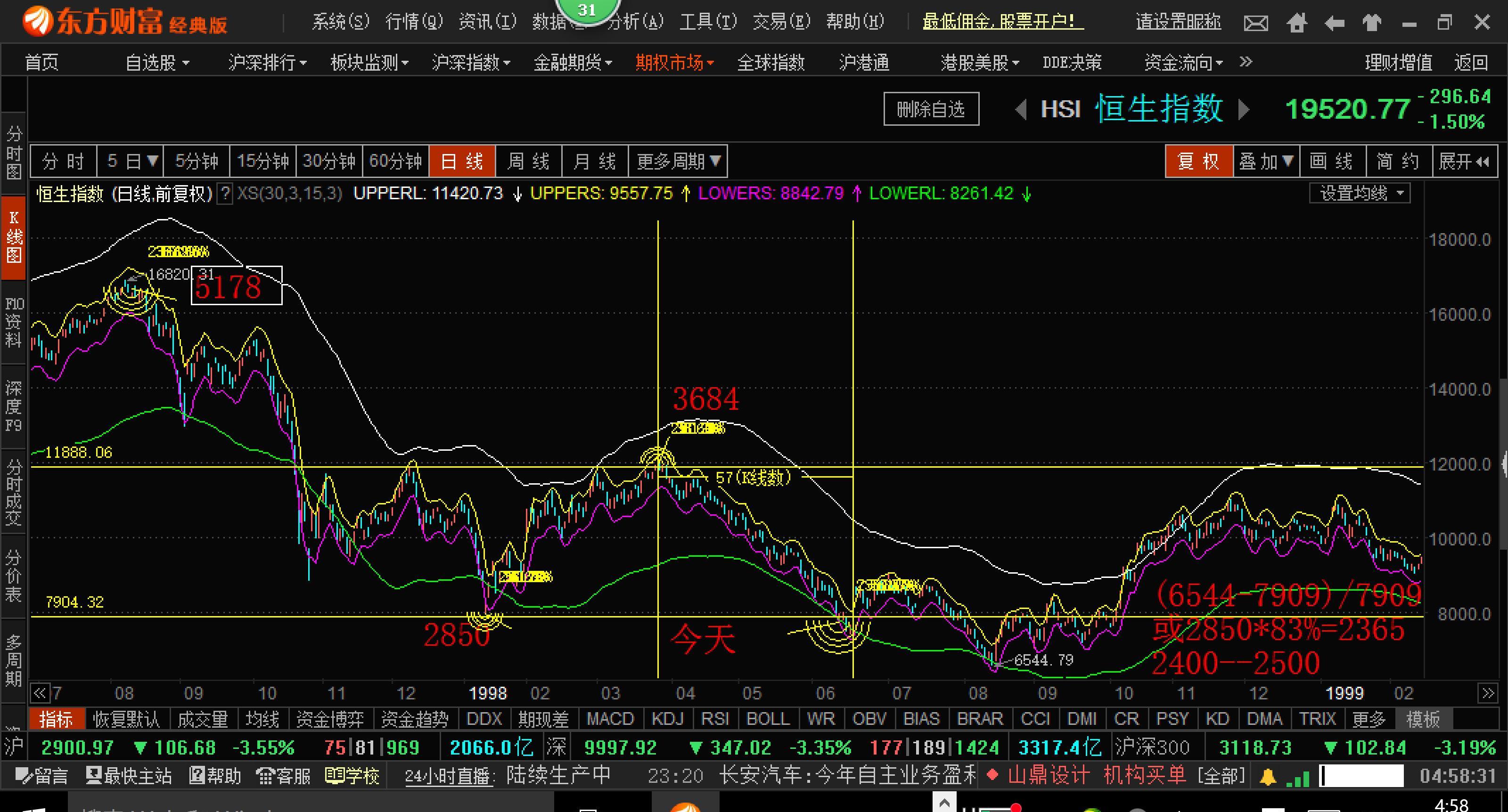
Task: Toggle 简约 simple view mode
Action: [1399, 161]
